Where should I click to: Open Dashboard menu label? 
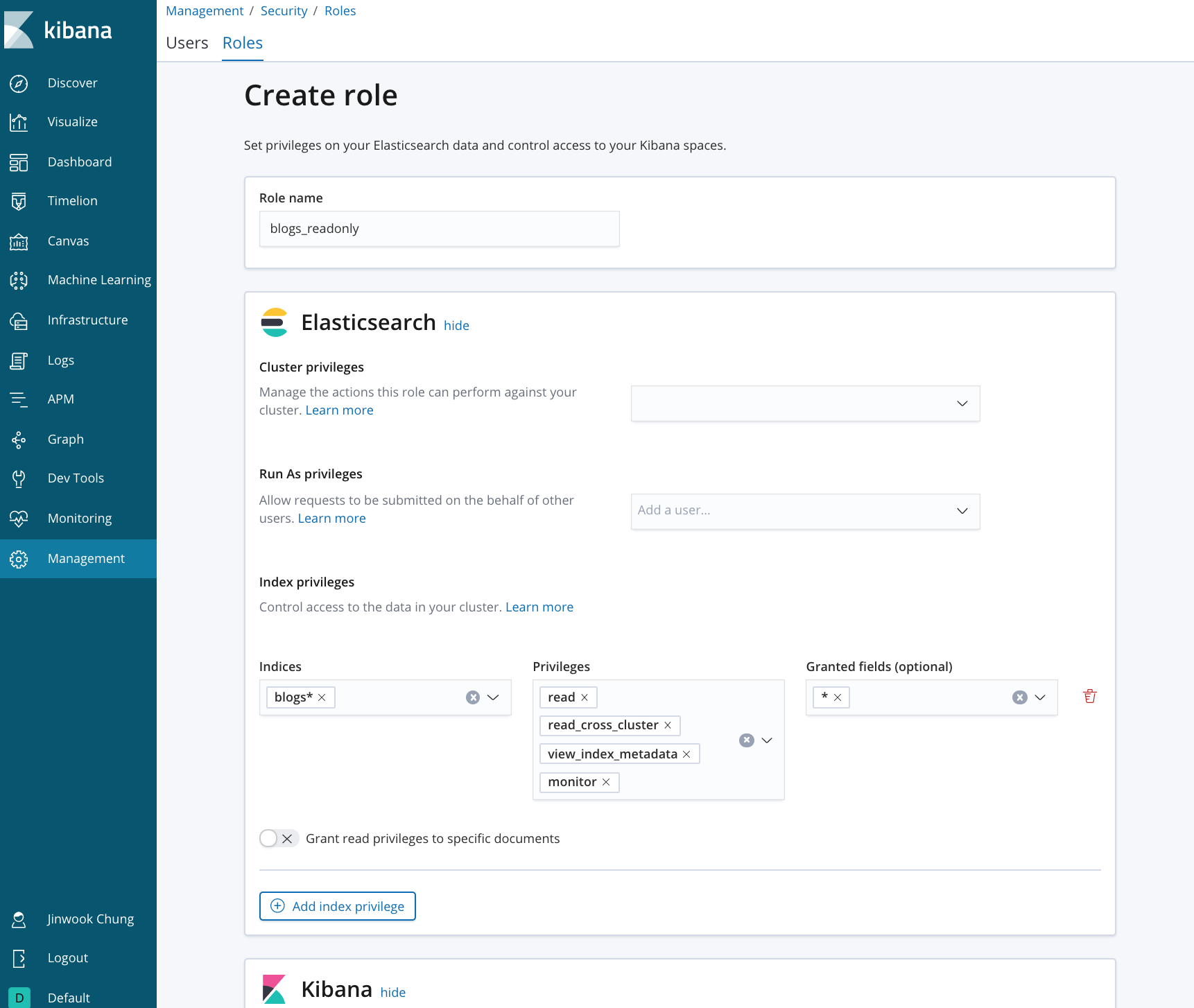(80, 162)
